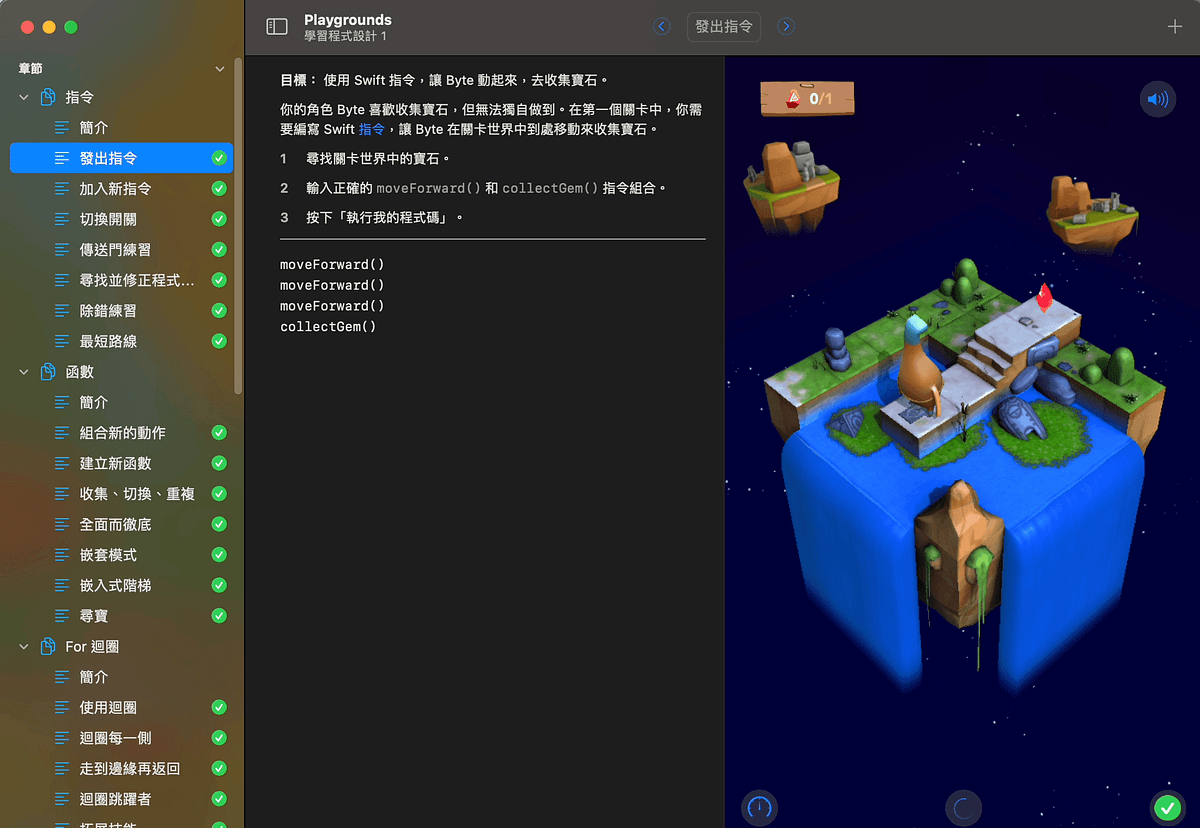Image resolution: width=1200 pixels, height=828 pixels.
Task: Click the forward navigation arrow icon
Action: 787,27
